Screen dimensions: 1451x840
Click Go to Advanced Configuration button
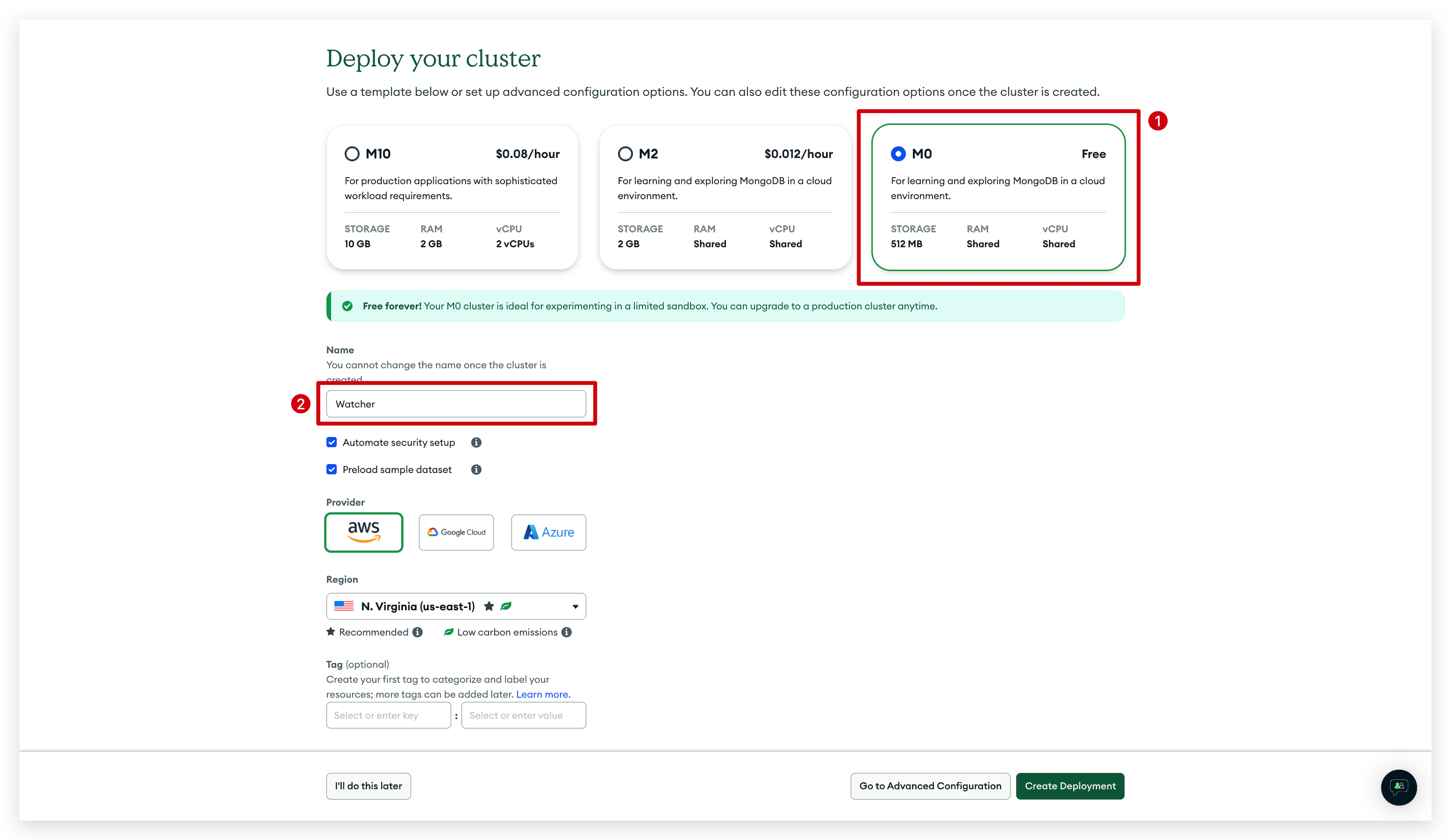[x=930, y=786]
